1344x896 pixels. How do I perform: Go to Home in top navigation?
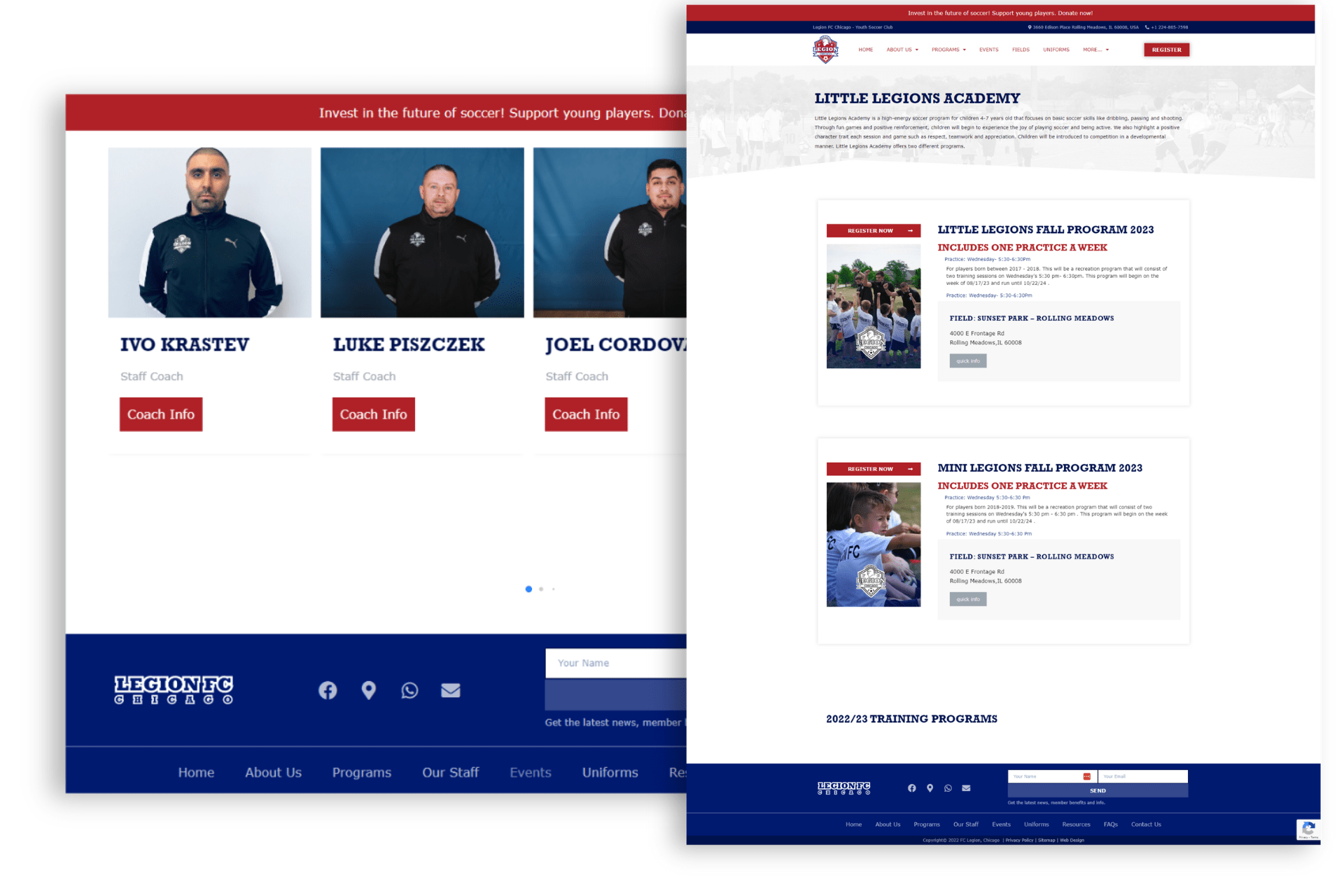(866, 50)
